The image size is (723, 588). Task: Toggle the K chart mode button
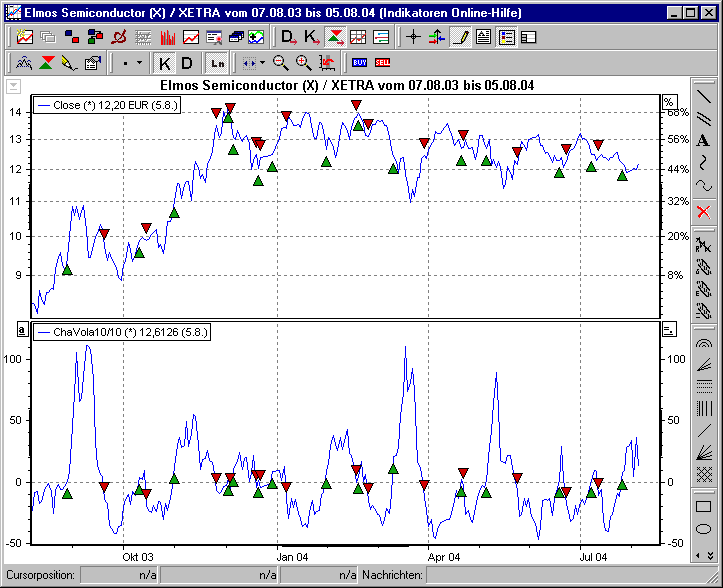coord(165,63)
